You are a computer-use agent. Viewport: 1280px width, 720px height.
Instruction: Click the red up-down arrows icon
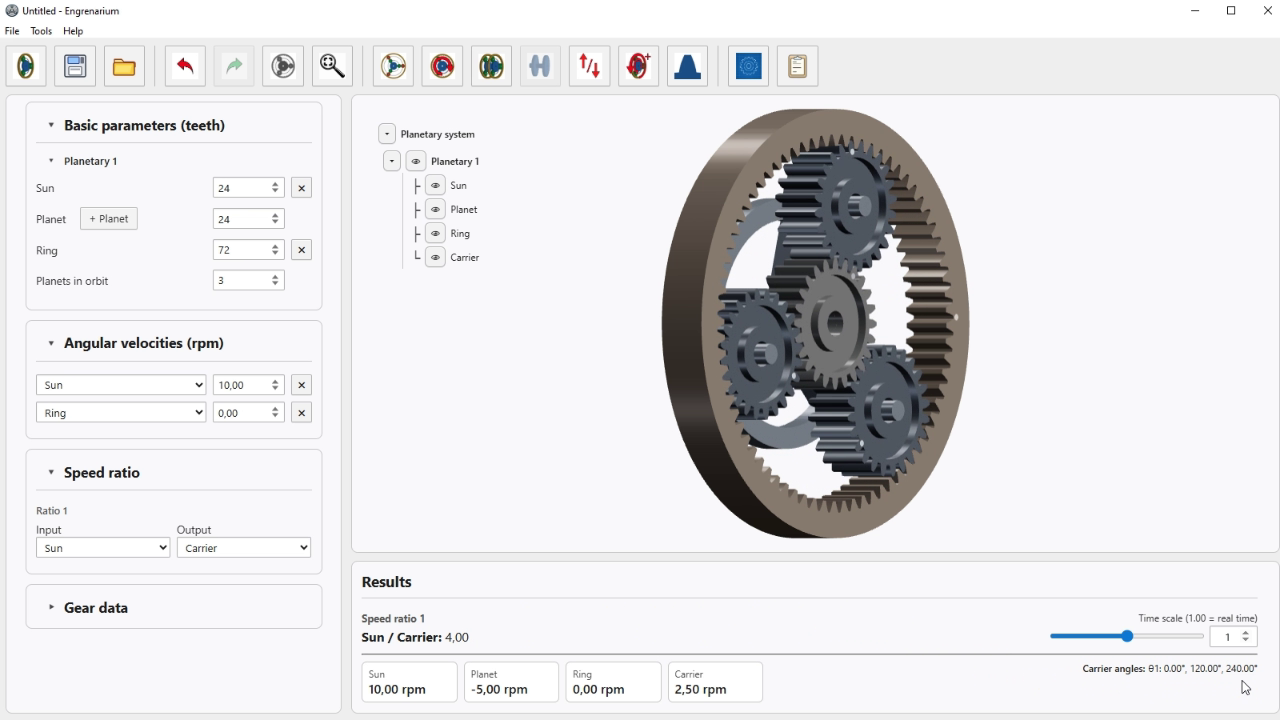589,66
